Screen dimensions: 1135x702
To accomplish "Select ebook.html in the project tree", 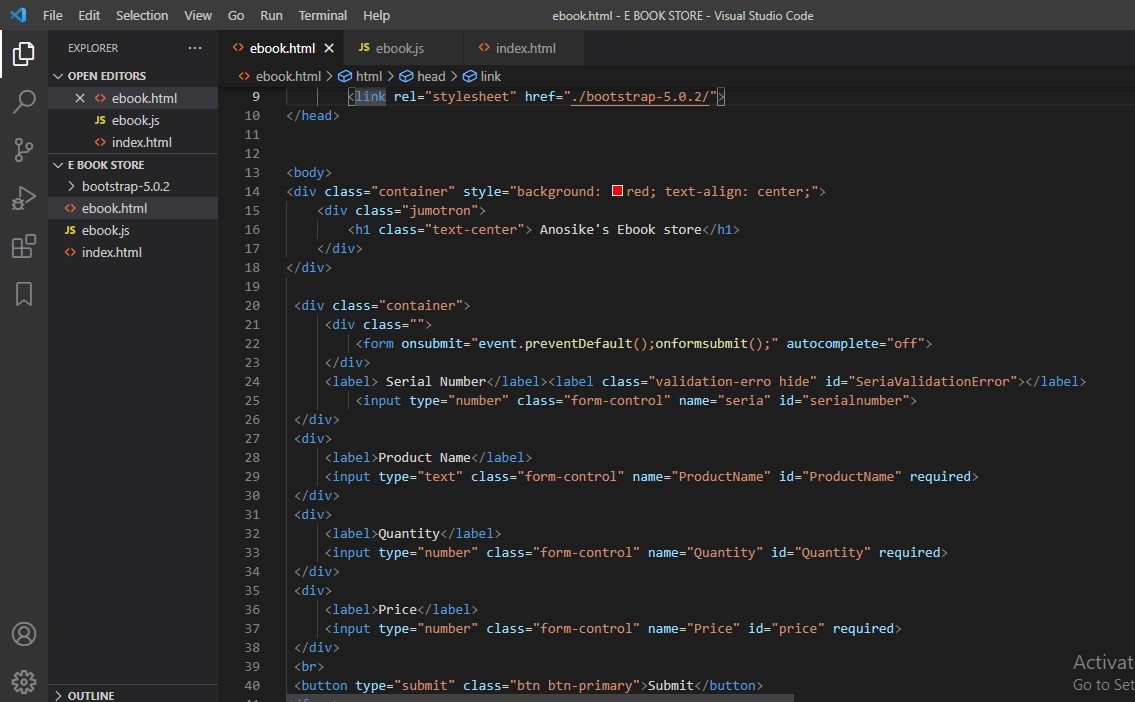I will [x=133, y=208].
